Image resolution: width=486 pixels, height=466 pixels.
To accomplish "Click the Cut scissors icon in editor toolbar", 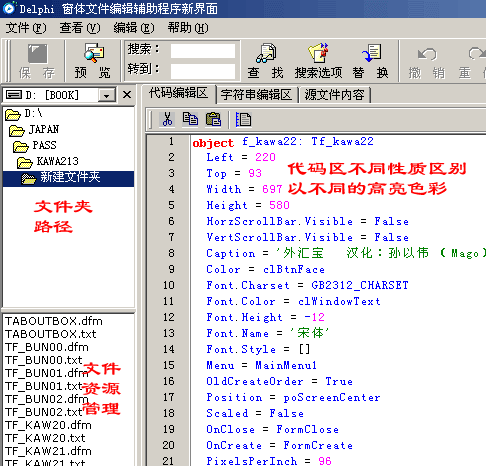I will 167,119.
